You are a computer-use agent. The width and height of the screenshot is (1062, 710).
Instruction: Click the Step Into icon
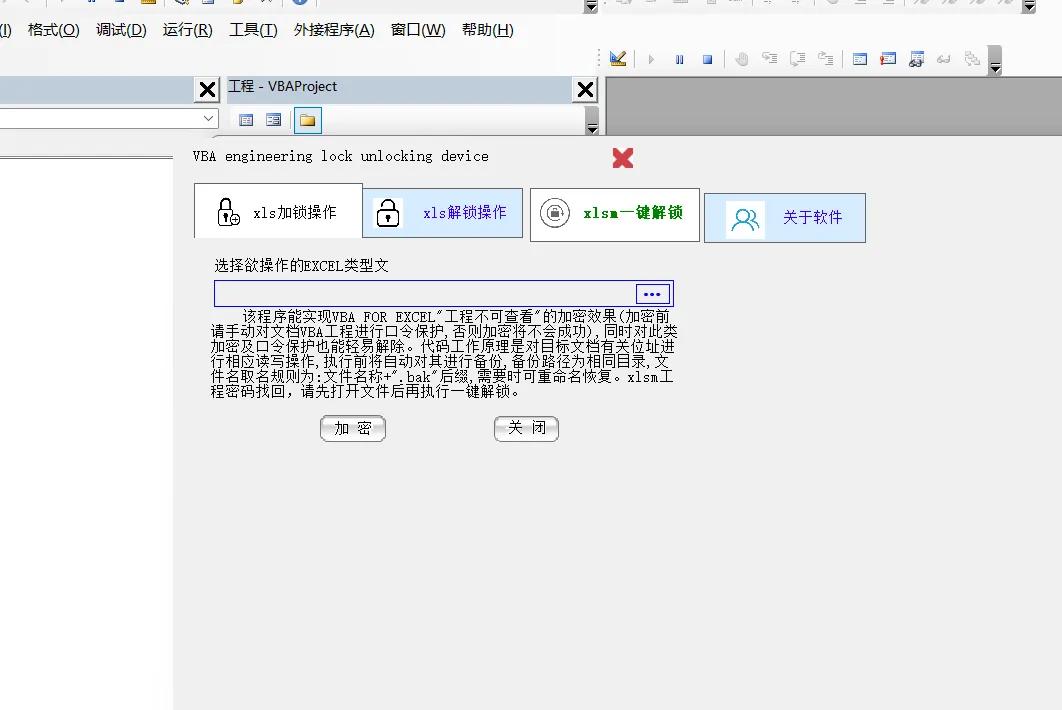[769, 59]
